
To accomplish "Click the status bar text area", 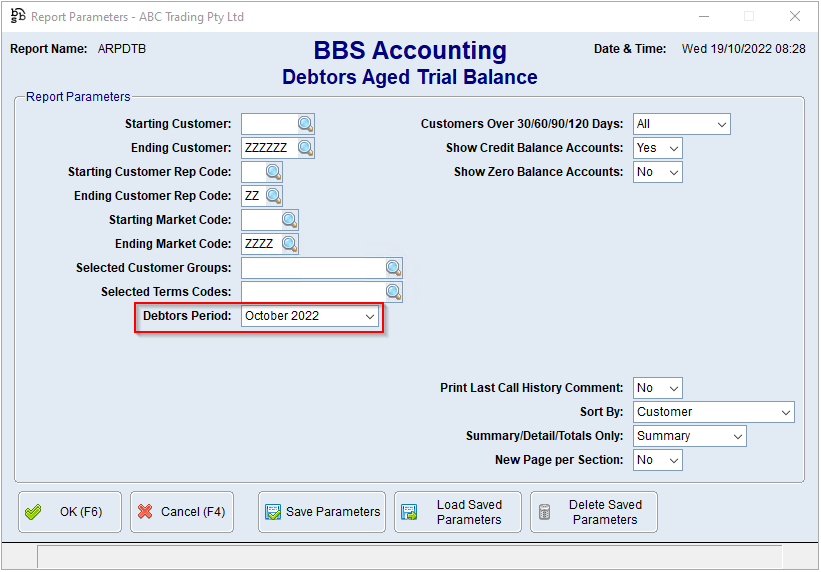I will (409, 556).
